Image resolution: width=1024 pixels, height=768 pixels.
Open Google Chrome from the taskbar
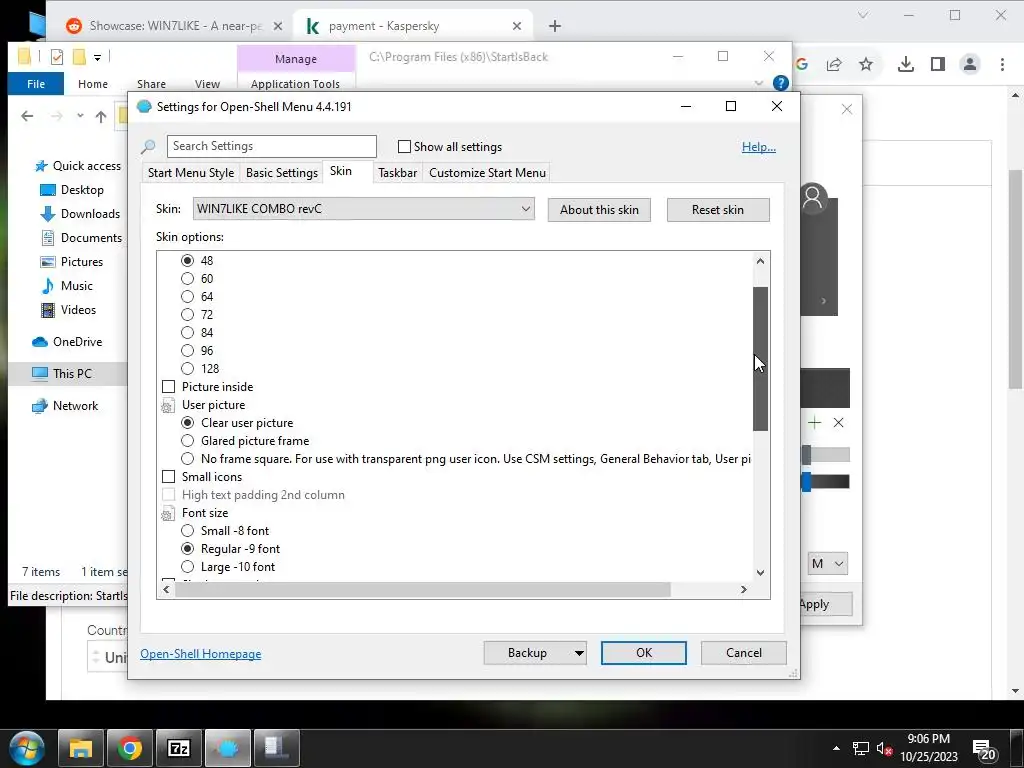130,748
